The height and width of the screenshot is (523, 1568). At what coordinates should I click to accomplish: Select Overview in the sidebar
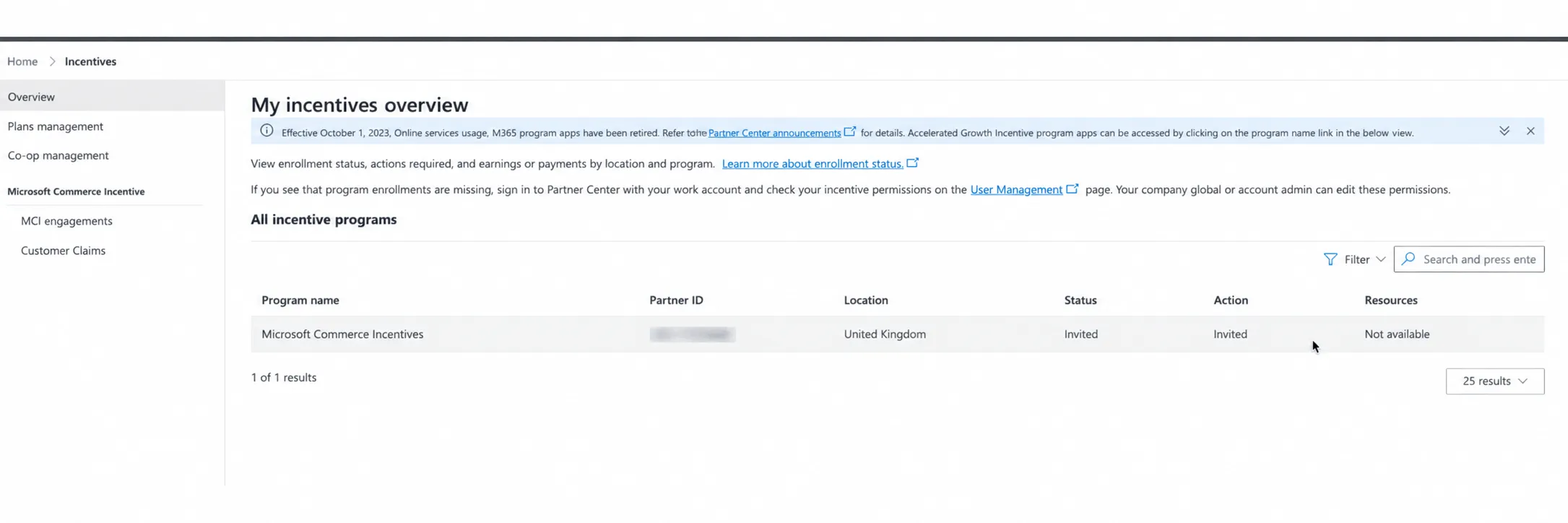[113, 97]
